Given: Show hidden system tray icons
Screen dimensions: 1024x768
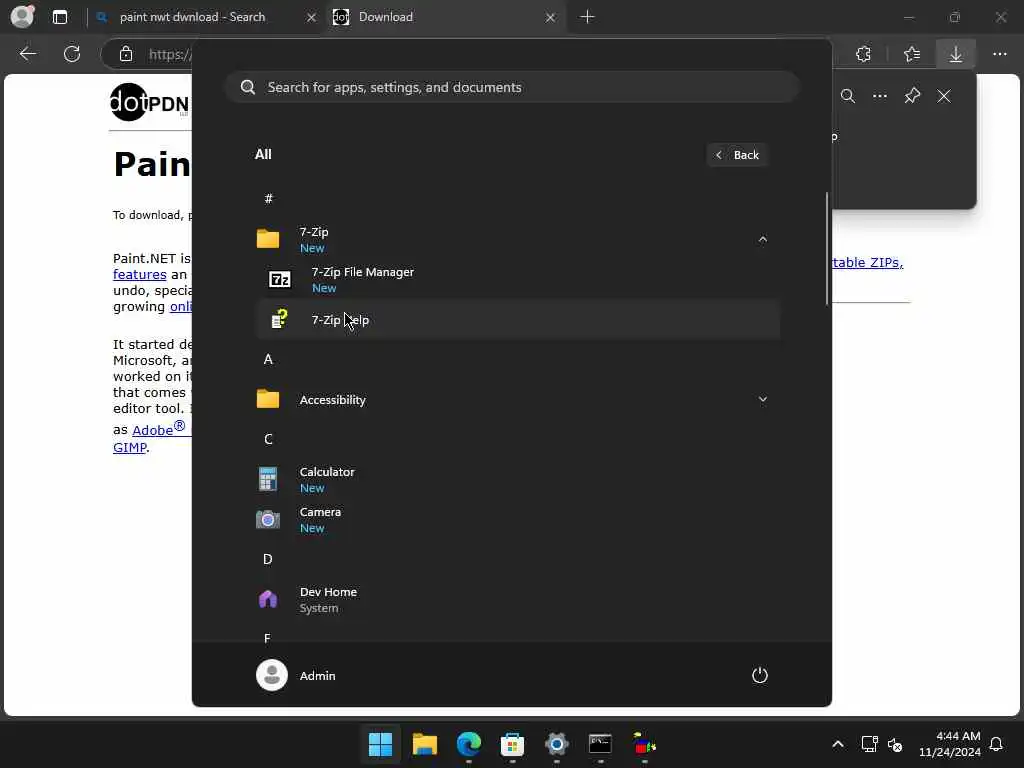Looking at the screenshot, I should tap(838, 744).
